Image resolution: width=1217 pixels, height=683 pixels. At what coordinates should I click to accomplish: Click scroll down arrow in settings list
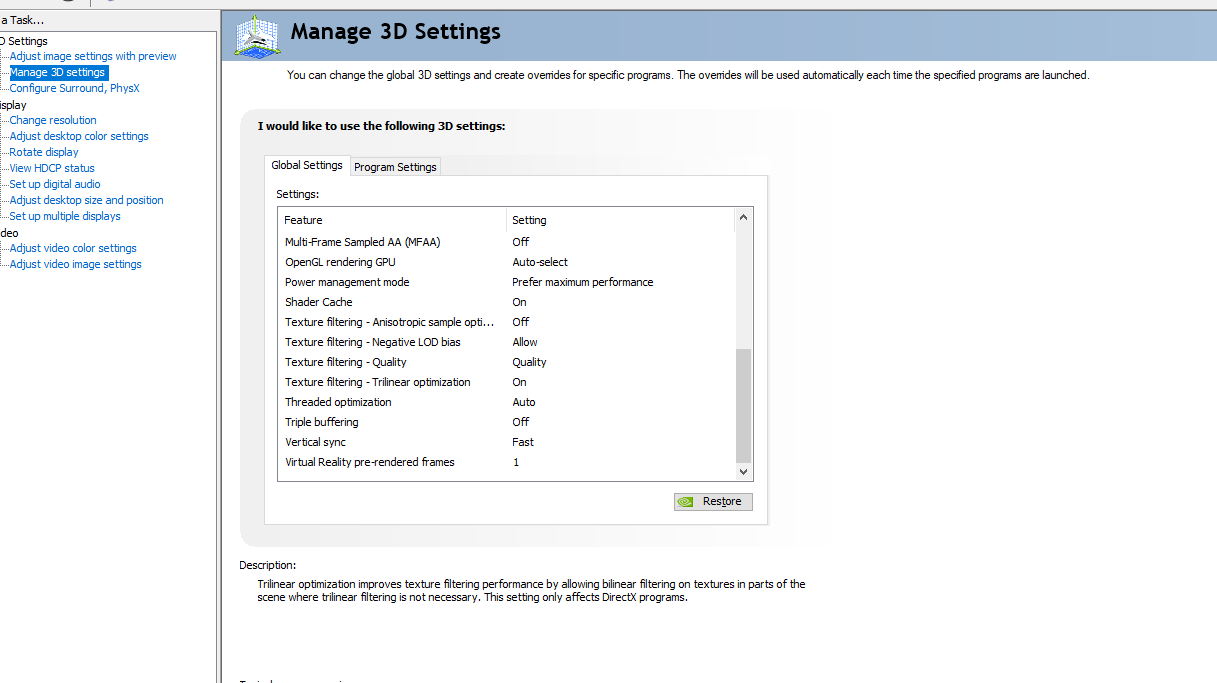click(743, 471)
